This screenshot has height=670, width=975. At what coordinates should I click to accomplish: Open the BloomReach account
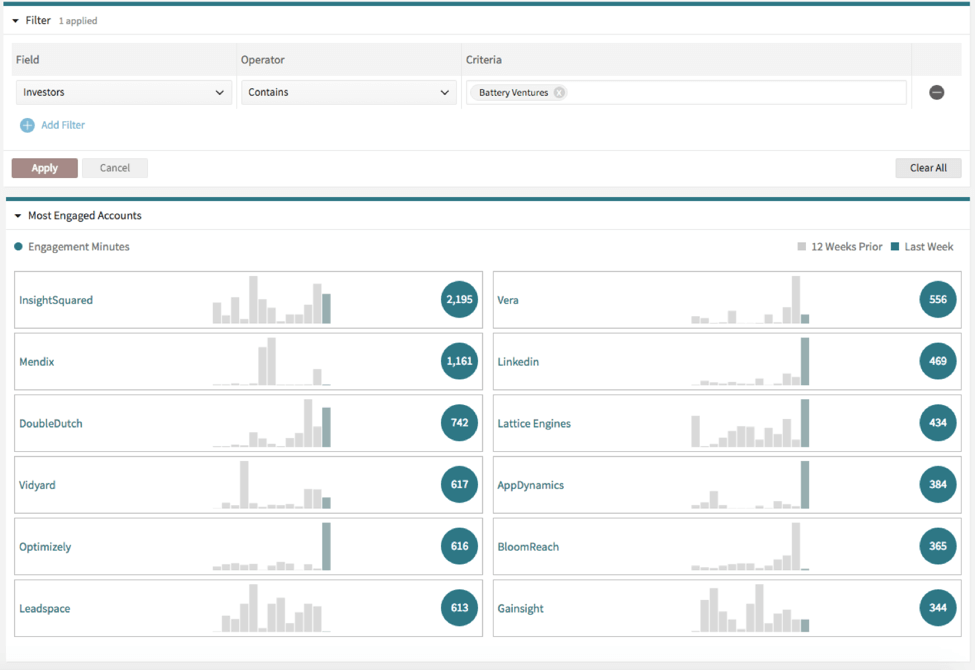click(528, 547)
